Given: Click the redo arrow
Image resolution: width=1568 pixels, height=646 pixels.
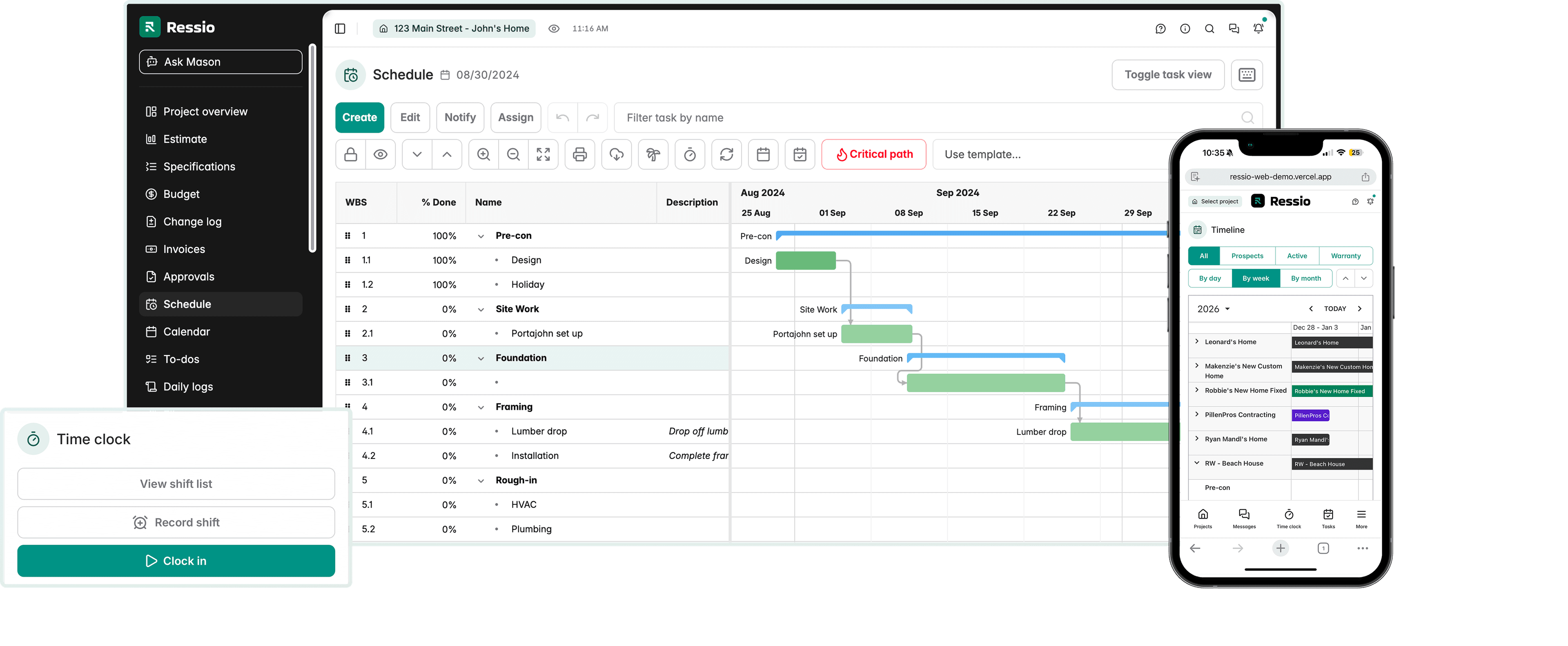Looking at the screenshot, I should [x=592, y=118].
